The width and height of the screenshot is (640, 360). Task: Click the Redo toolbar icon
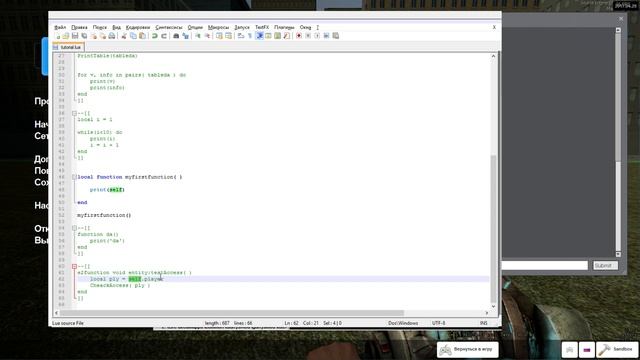(x=164, y=36)
